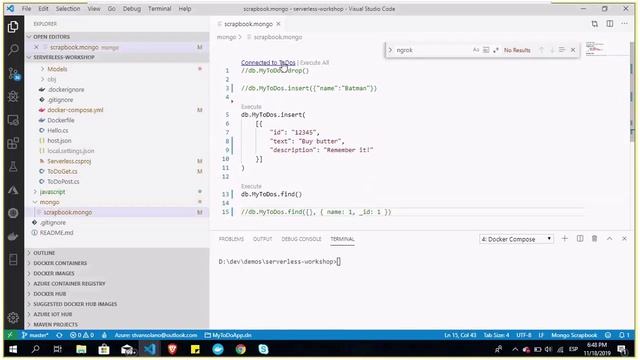The height and width of the screenshot is (360, 640).
Task: Maximize the panel with up chevron
Action: pos(609,239)
